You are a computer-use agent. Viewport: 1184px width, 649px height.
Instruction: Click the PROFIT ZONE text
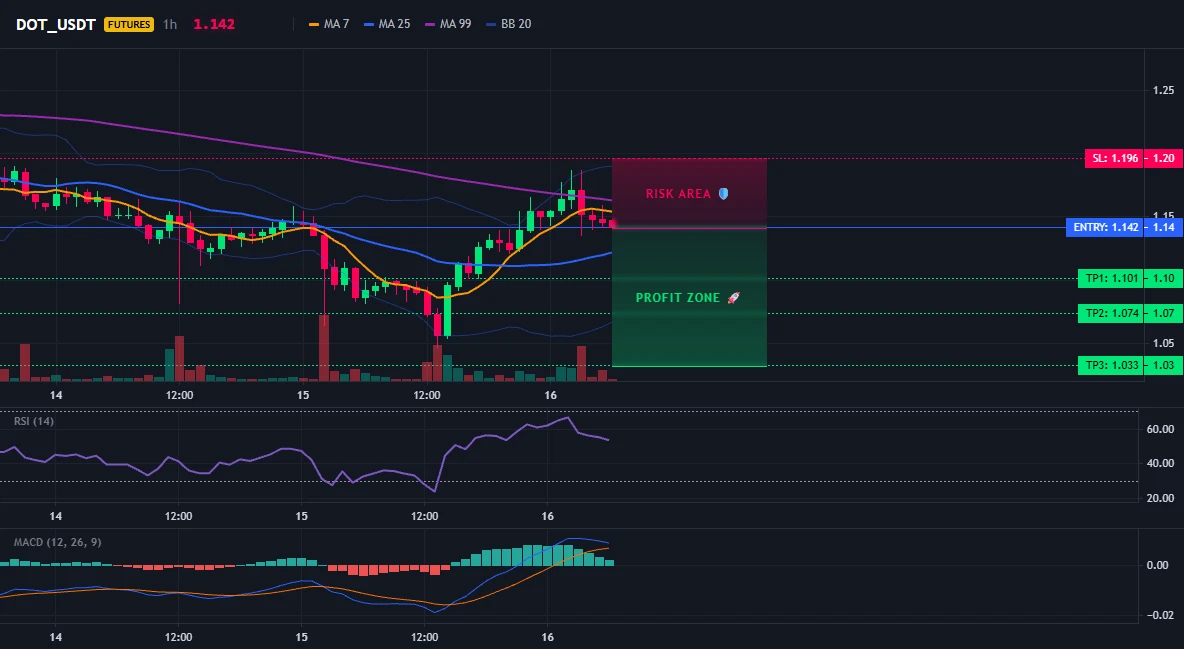pyautogui.click(x=678, y=298)
